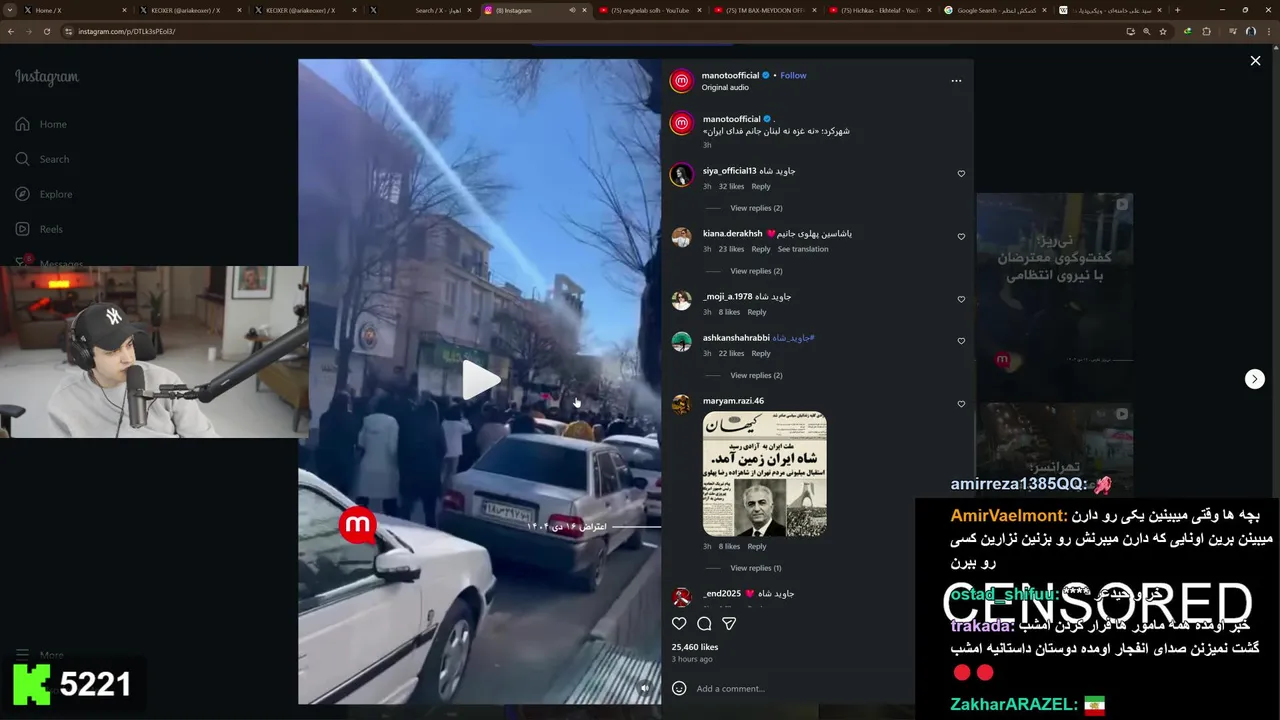1280x720 pixels.
Task: Open Reels in Instagram sidebar
Action: click(x=39, y=229)
